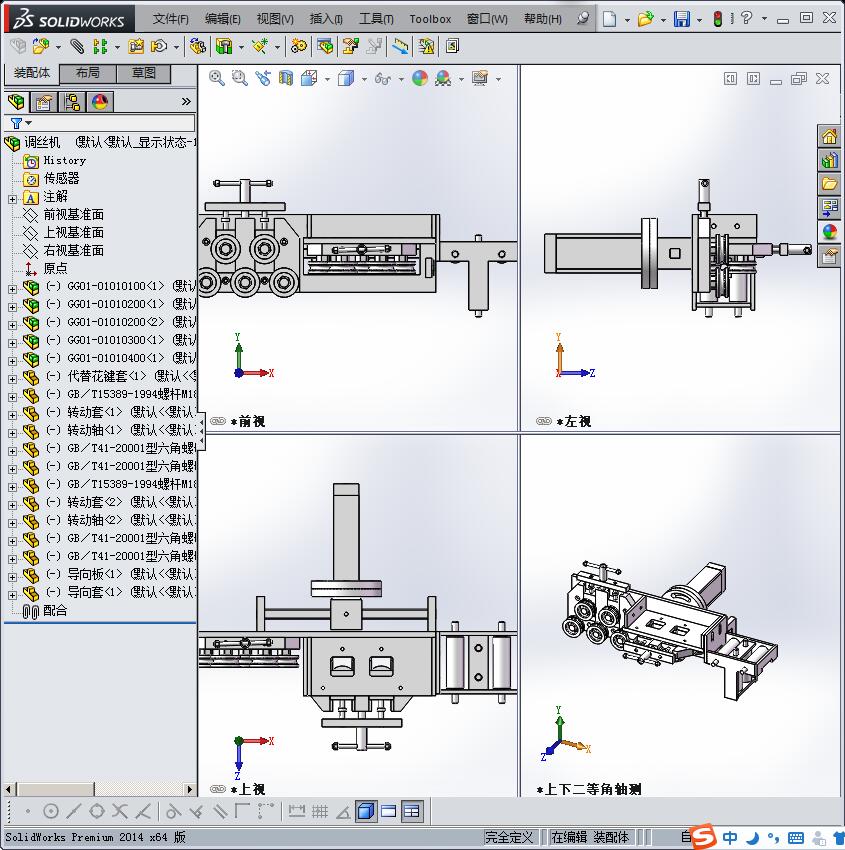
Task: Open View Orientation dropdown arrow
Action: (x=327, y=80)
